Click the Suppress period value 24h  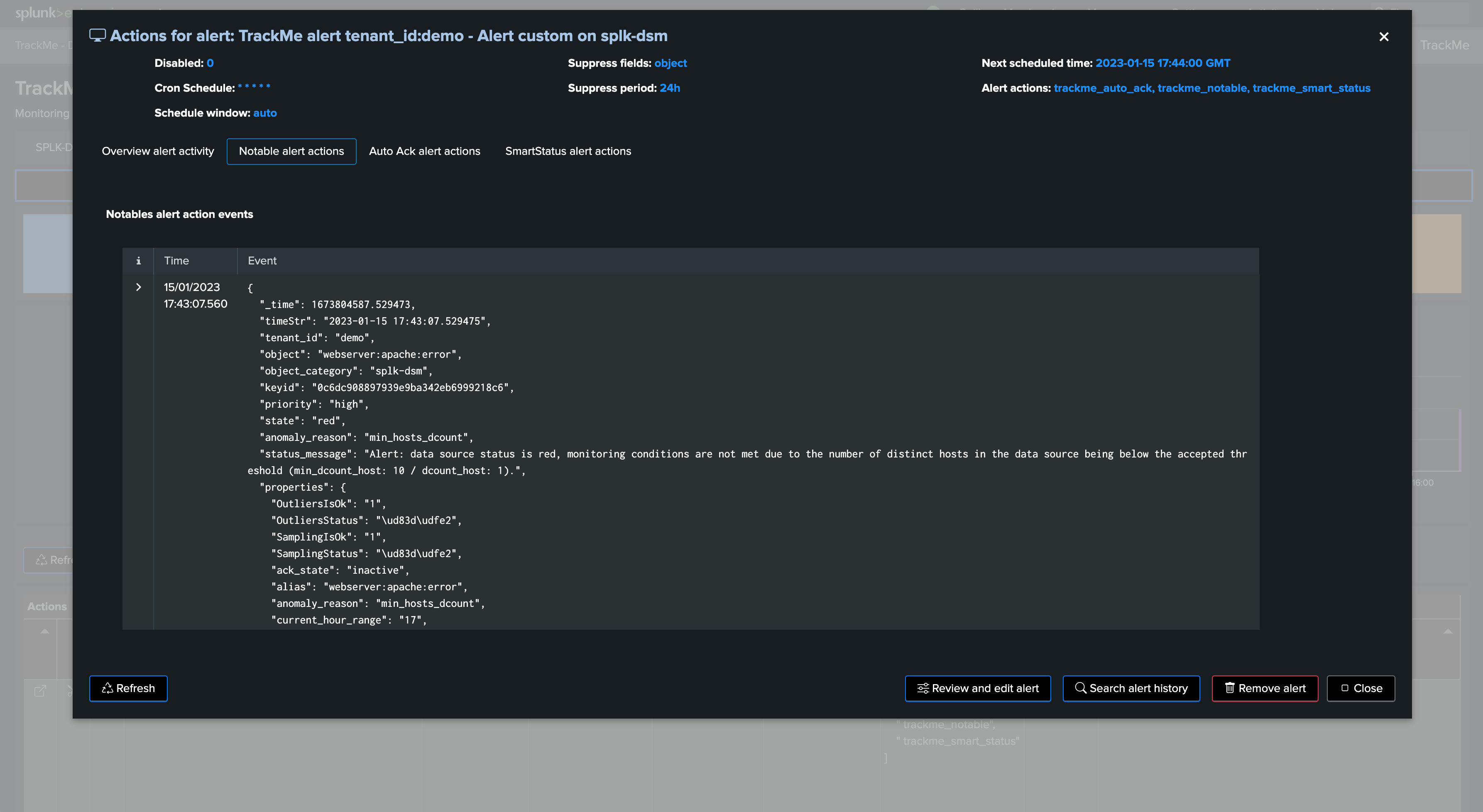(x=670, y=88)
